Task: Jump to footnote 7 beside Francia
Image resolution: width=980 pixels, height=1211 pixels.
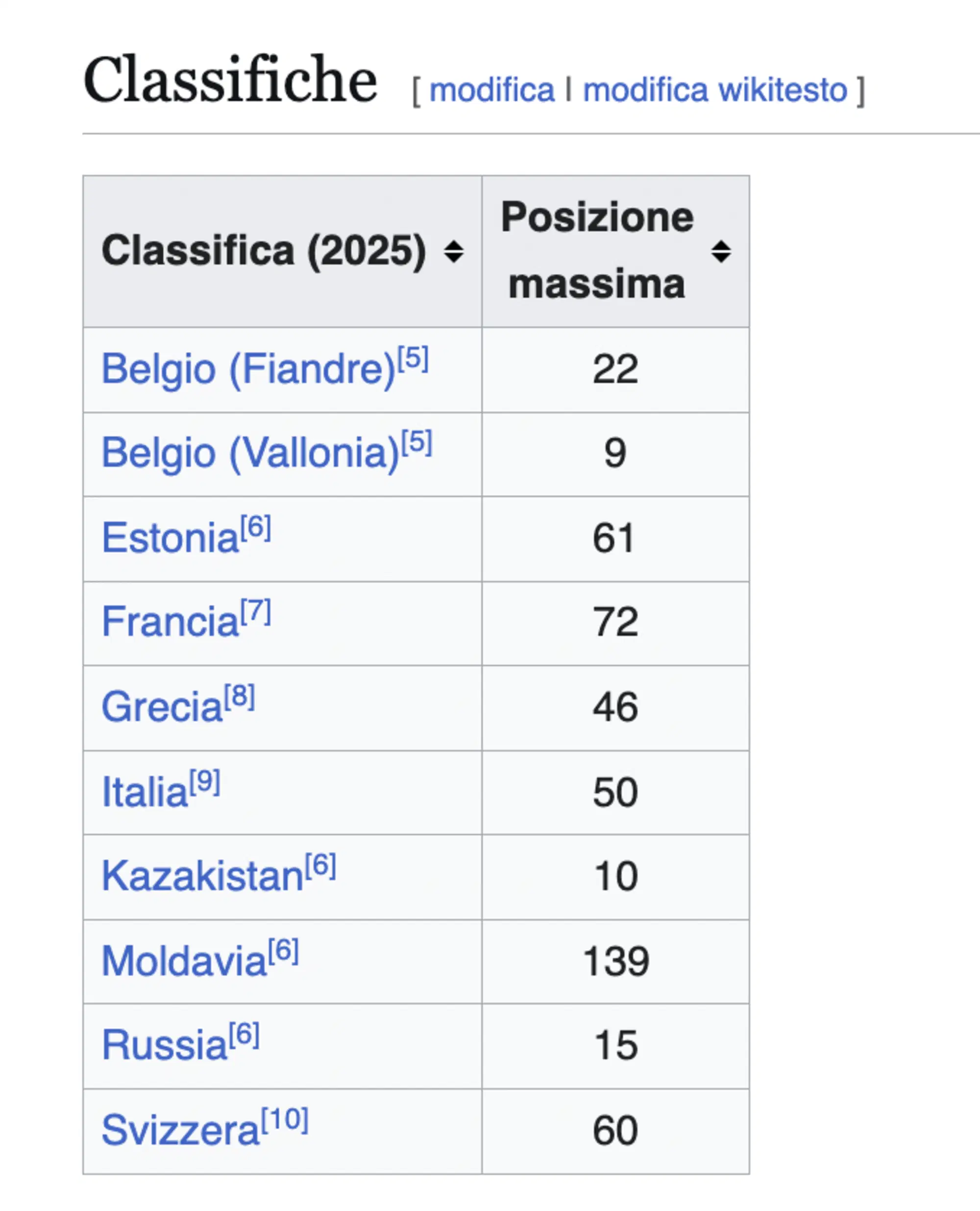Action: [x=256, y=611]
